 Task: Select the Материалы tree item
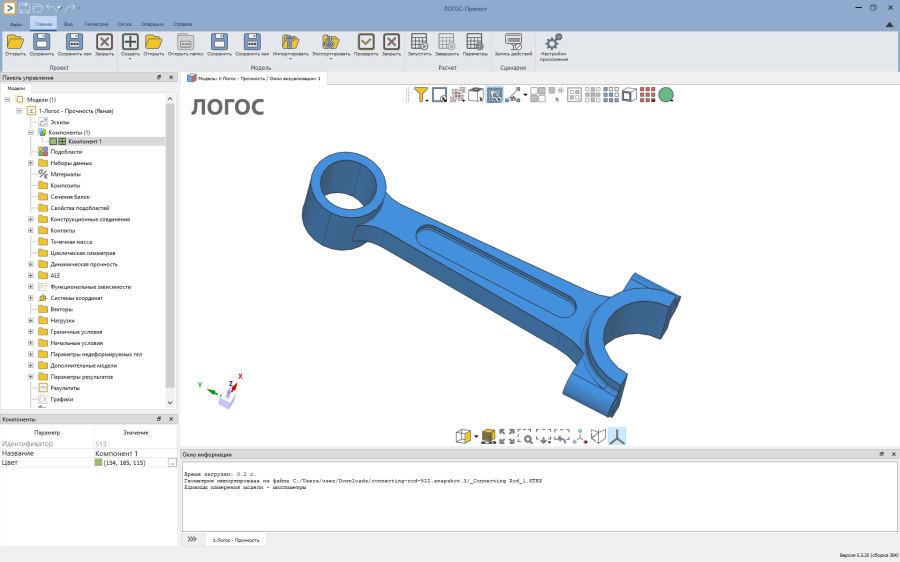pos(65,174)
